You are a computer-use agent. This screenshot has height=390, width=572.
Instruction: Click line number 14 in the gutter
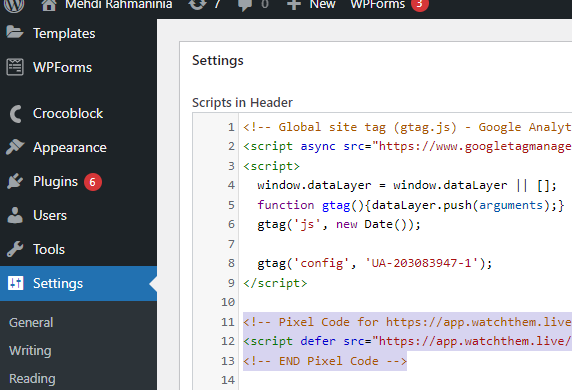[x=228, y=380]
